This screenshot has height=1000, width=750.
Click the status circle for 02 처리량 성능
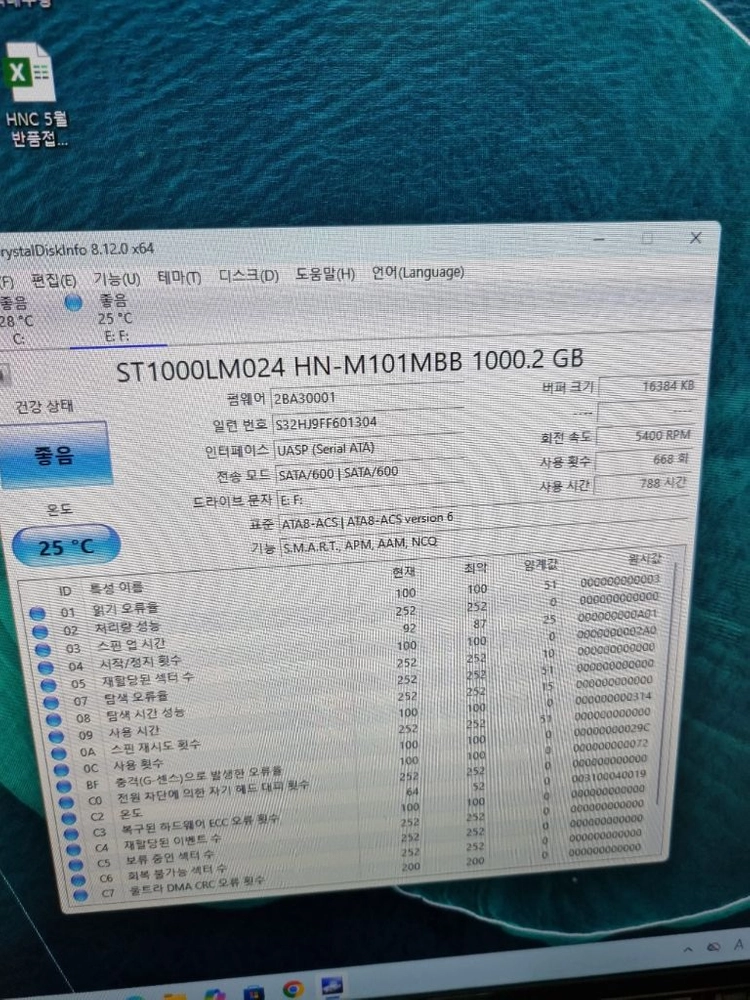(40, 632)
